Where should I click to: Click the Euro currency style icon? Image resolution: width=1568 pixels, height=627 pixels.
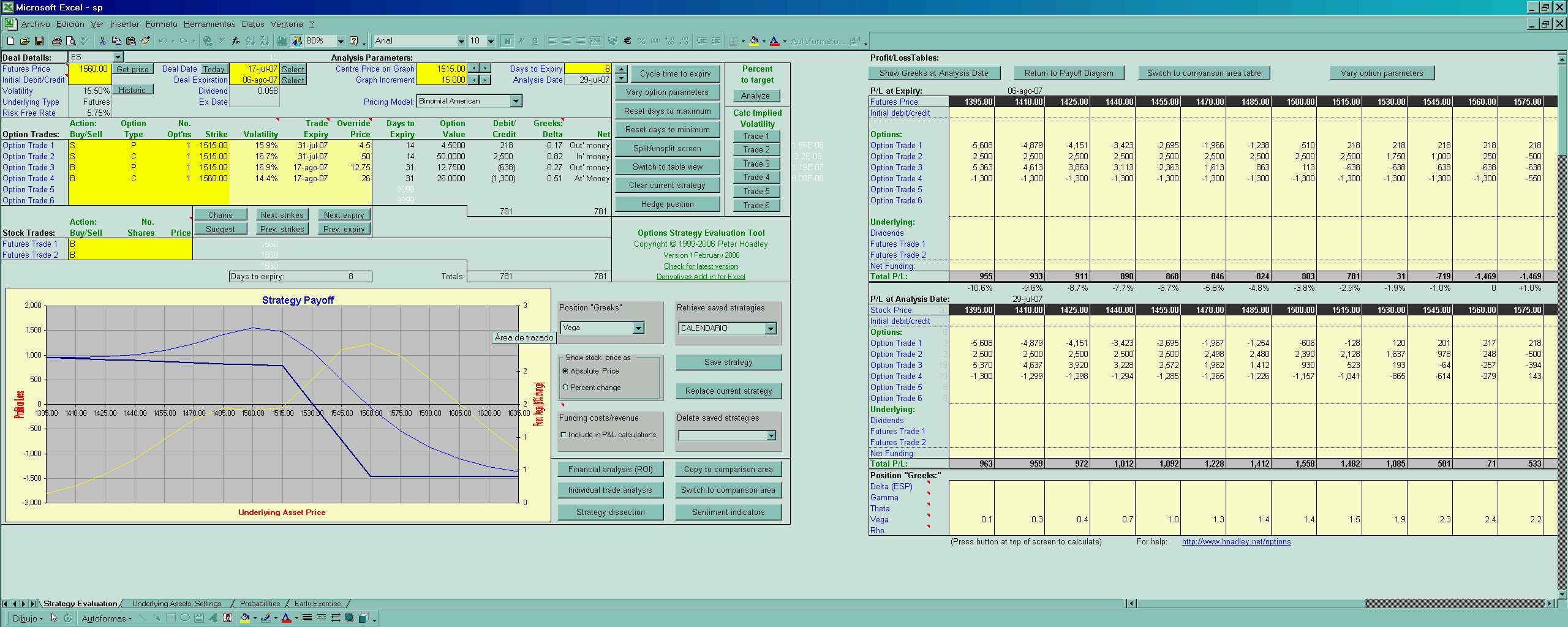pos(627,41)
